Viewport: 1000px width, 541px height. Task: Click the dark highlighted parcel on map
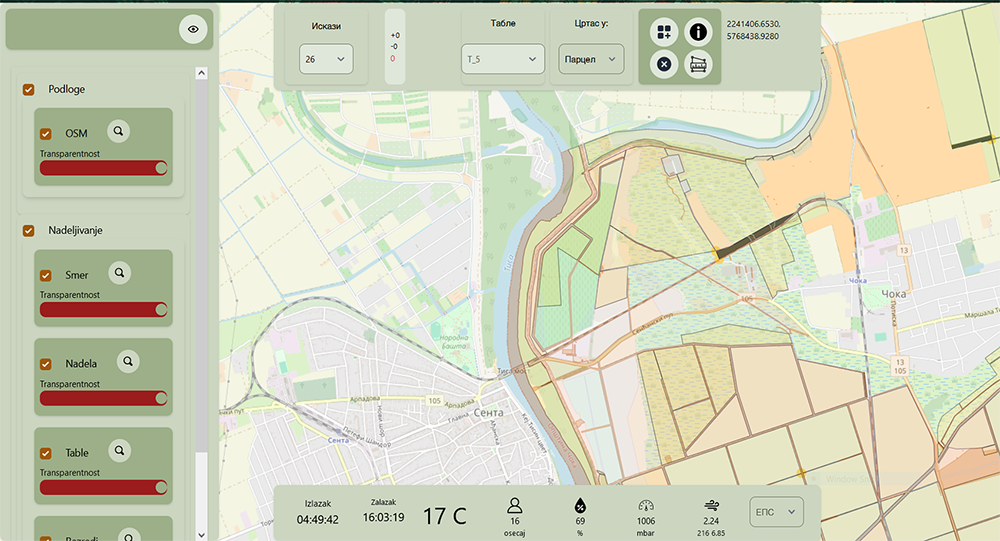pyautogui.click(x=756, y=235)
